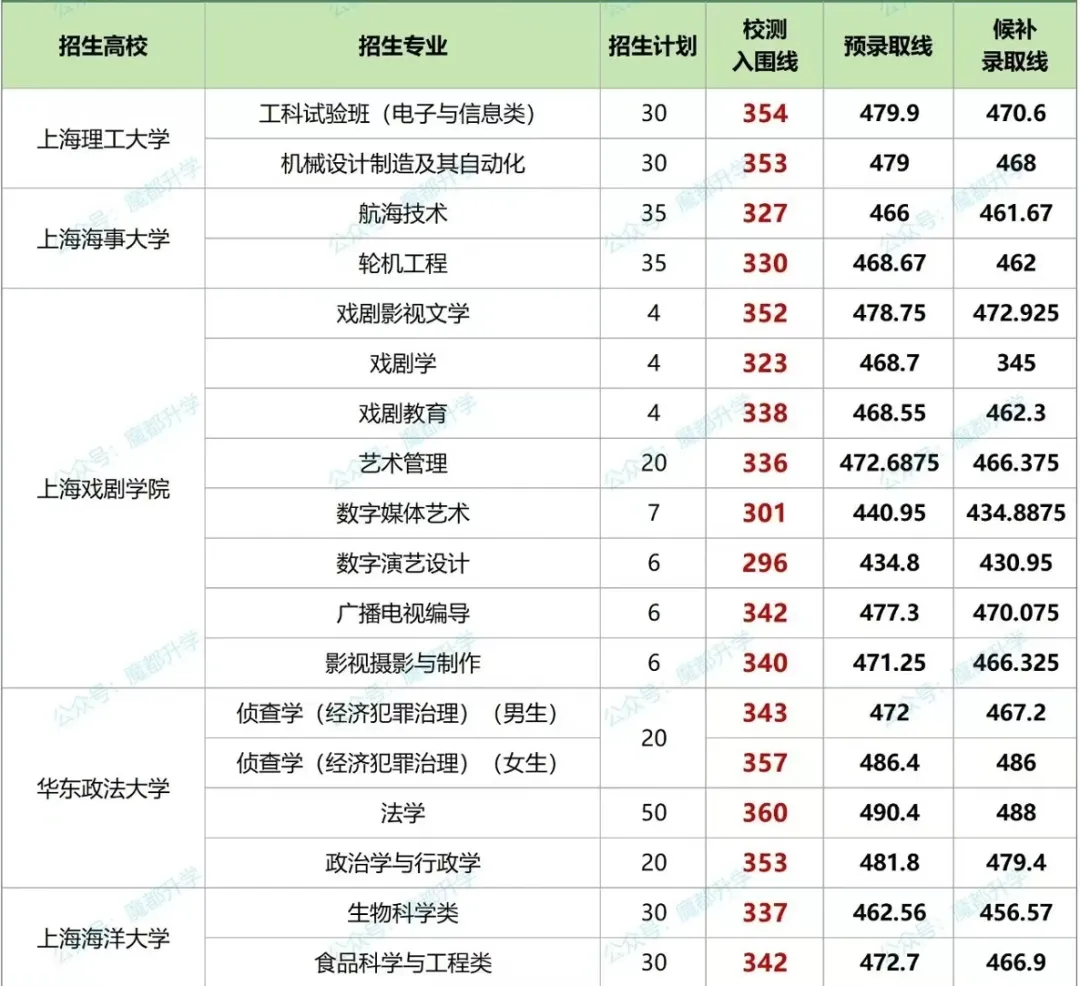Click the 生物科学类 major cell
This screenshot has width=1080, height=986.
click(x=403, y=913)
